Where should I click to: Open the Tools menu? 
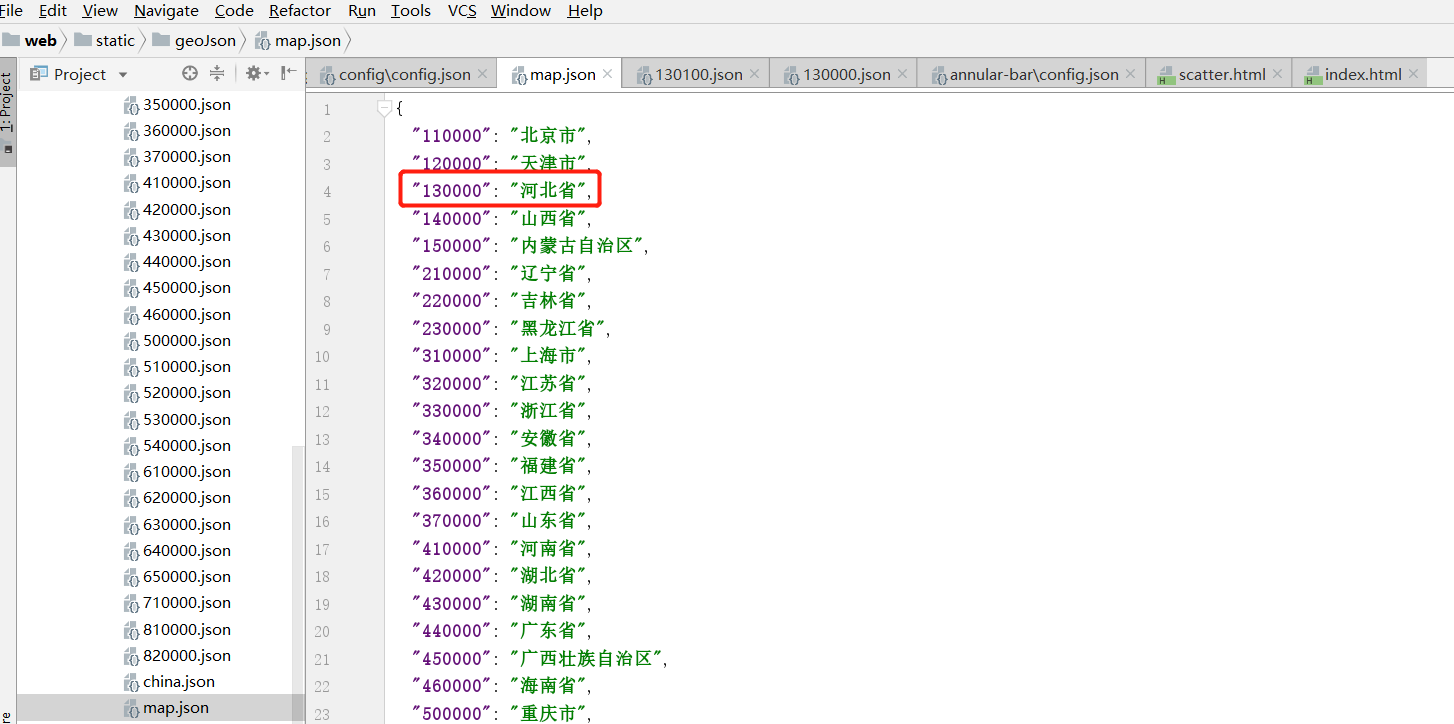pyautogui.click(x=411, y=11)
